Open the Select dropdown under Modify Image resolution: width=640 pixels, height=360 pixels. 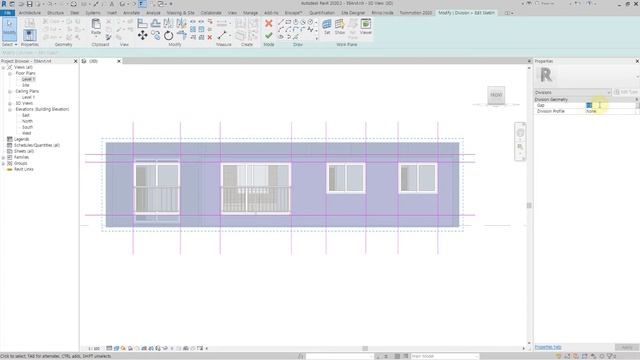tap(9, 44)
